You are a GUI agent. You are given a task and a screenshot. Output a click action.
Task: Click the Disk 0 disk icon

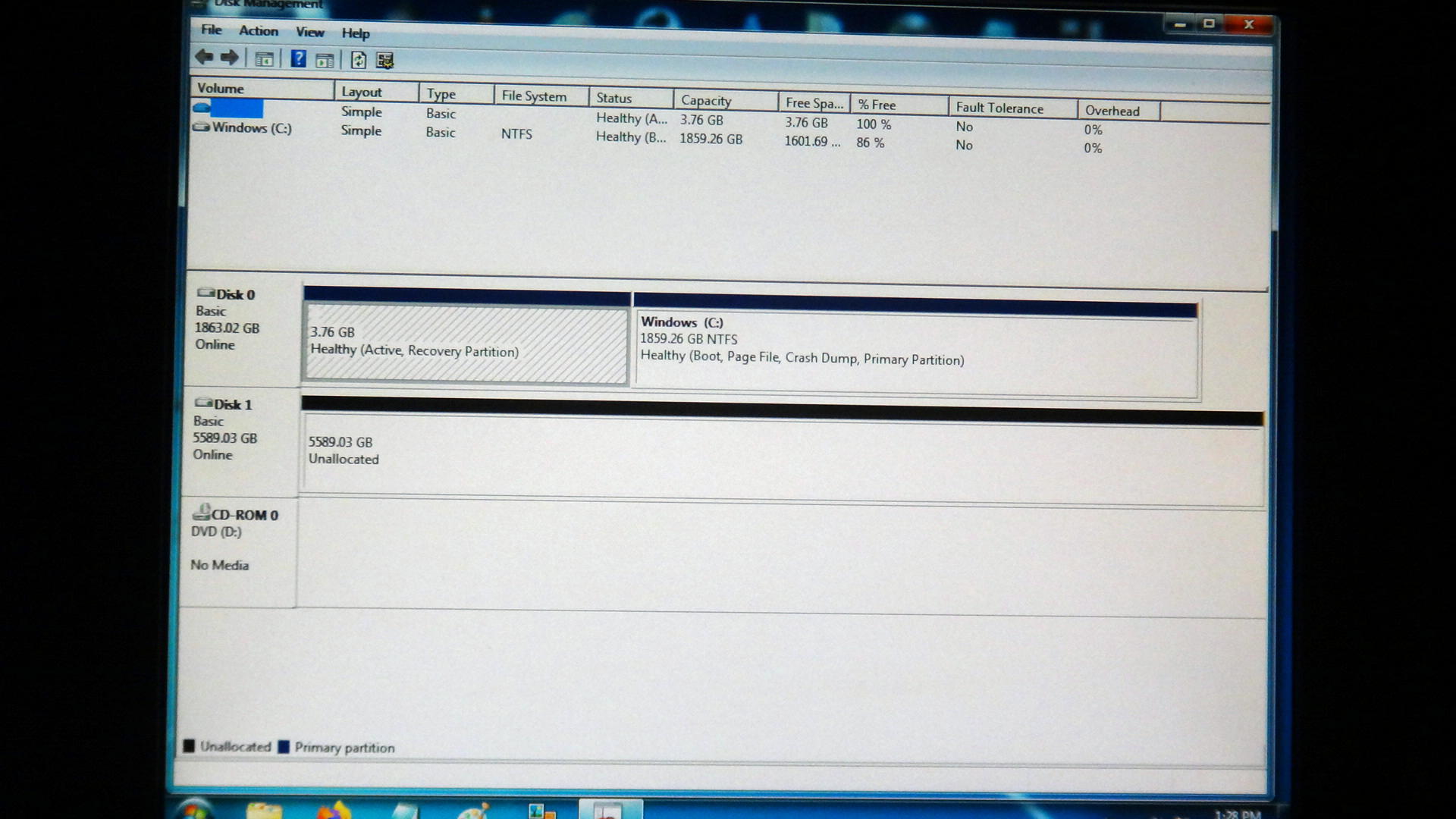click(206, 293)
